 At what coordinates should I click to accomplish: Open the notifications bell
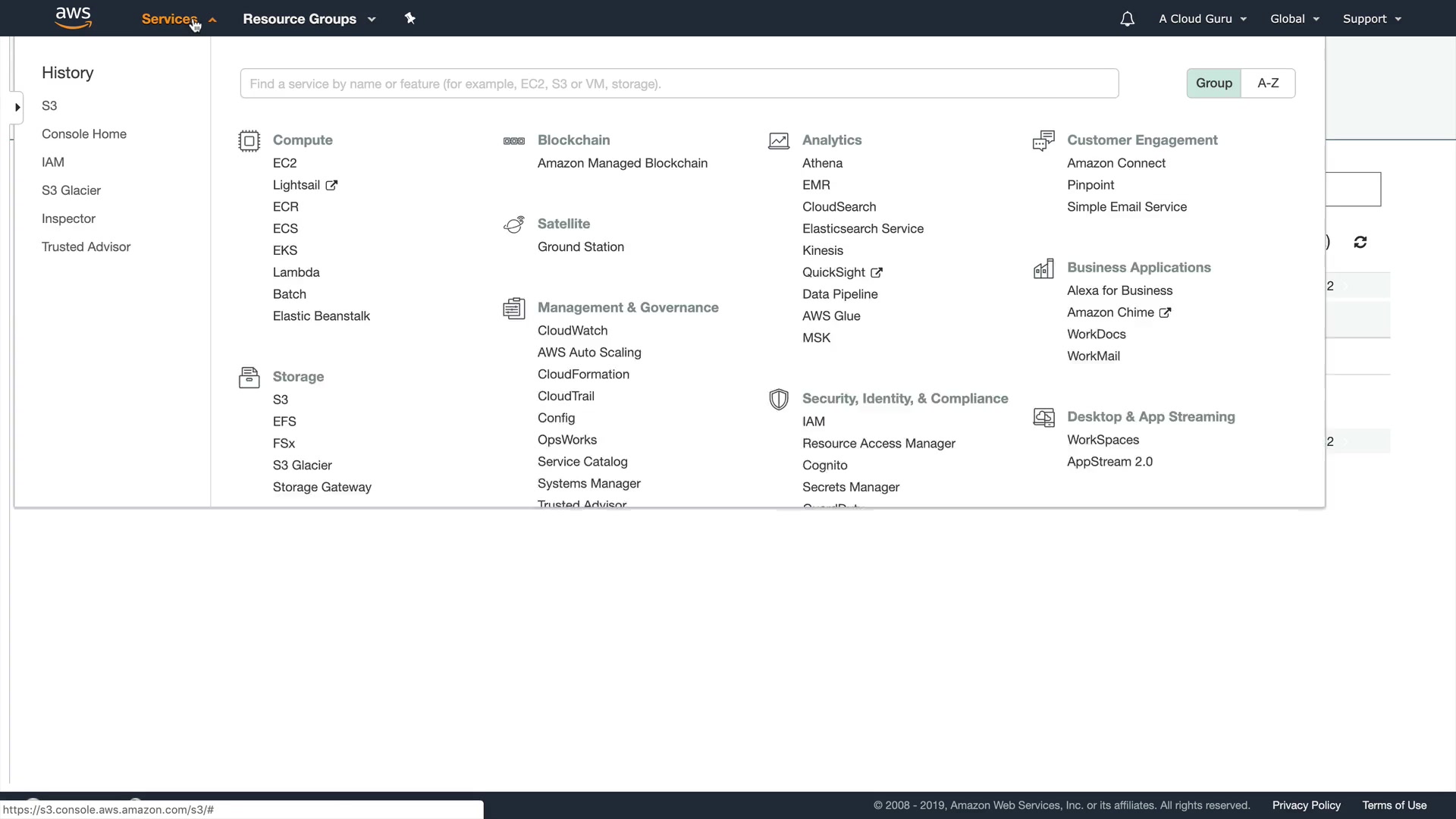click(x=1127, y=19)
